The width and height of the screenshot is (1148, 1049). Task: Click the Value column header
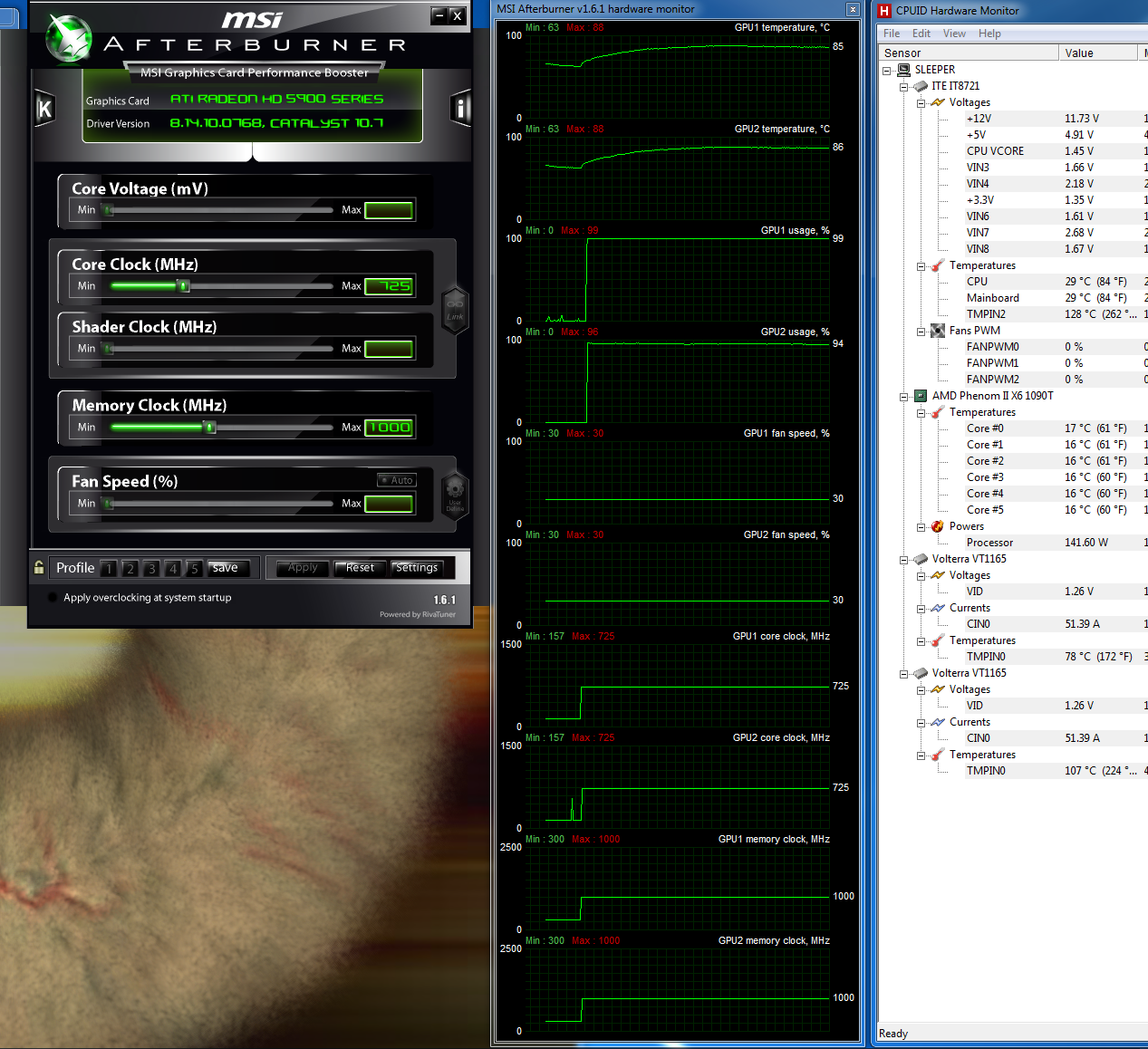[x=1097, y=53]
